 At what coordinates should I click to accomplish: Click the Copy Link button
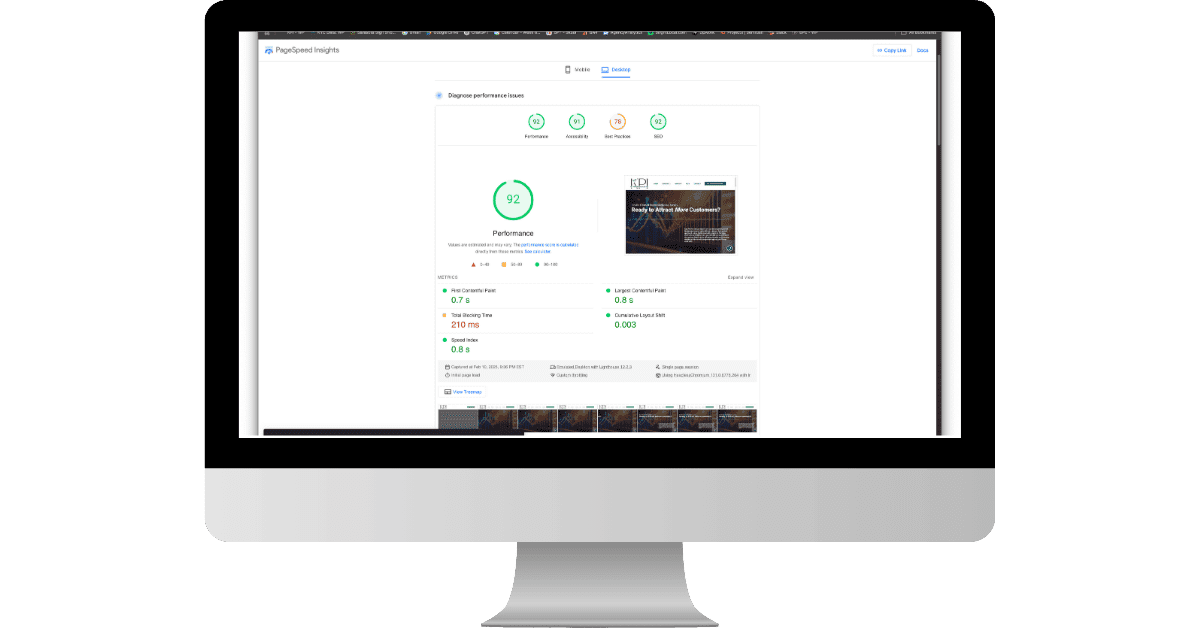pos(890,49)
